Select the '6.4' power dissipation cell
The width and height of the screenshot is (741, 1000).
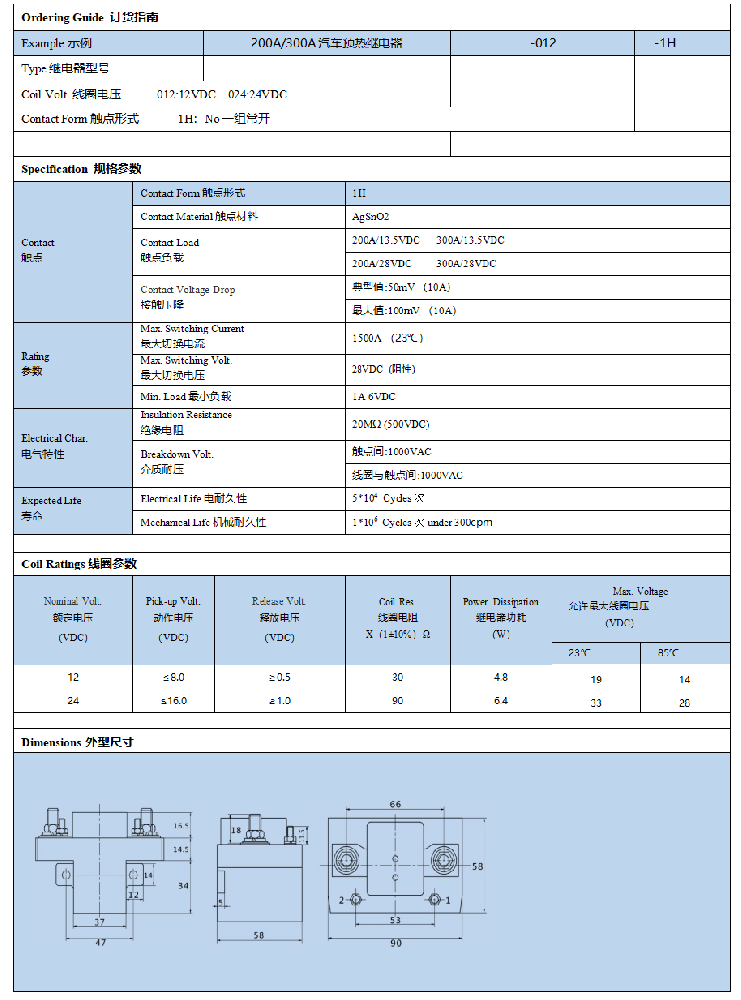501,701
